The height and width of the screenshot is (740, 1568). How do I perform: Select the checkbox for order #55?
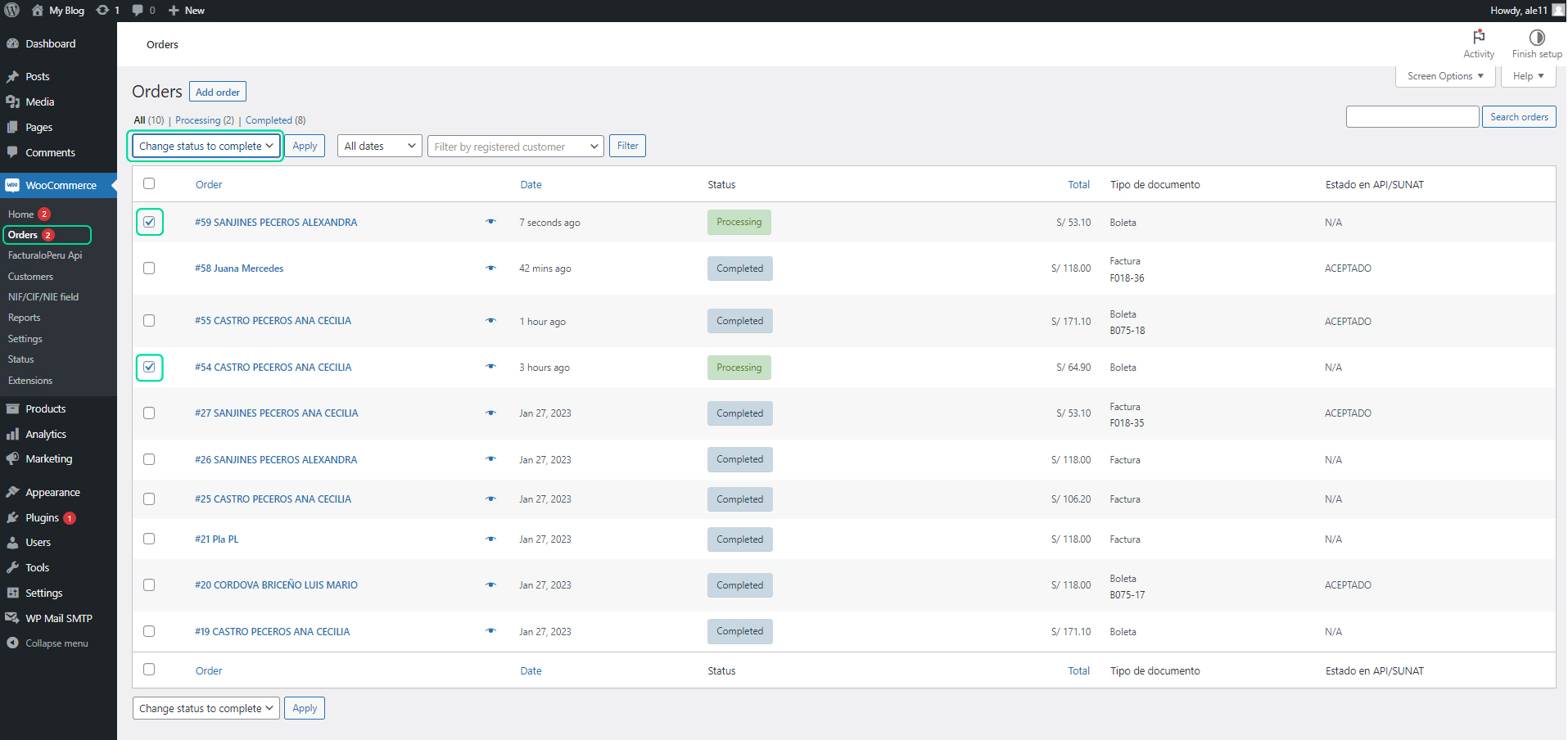pyautogui.click(x=149, y=321)
